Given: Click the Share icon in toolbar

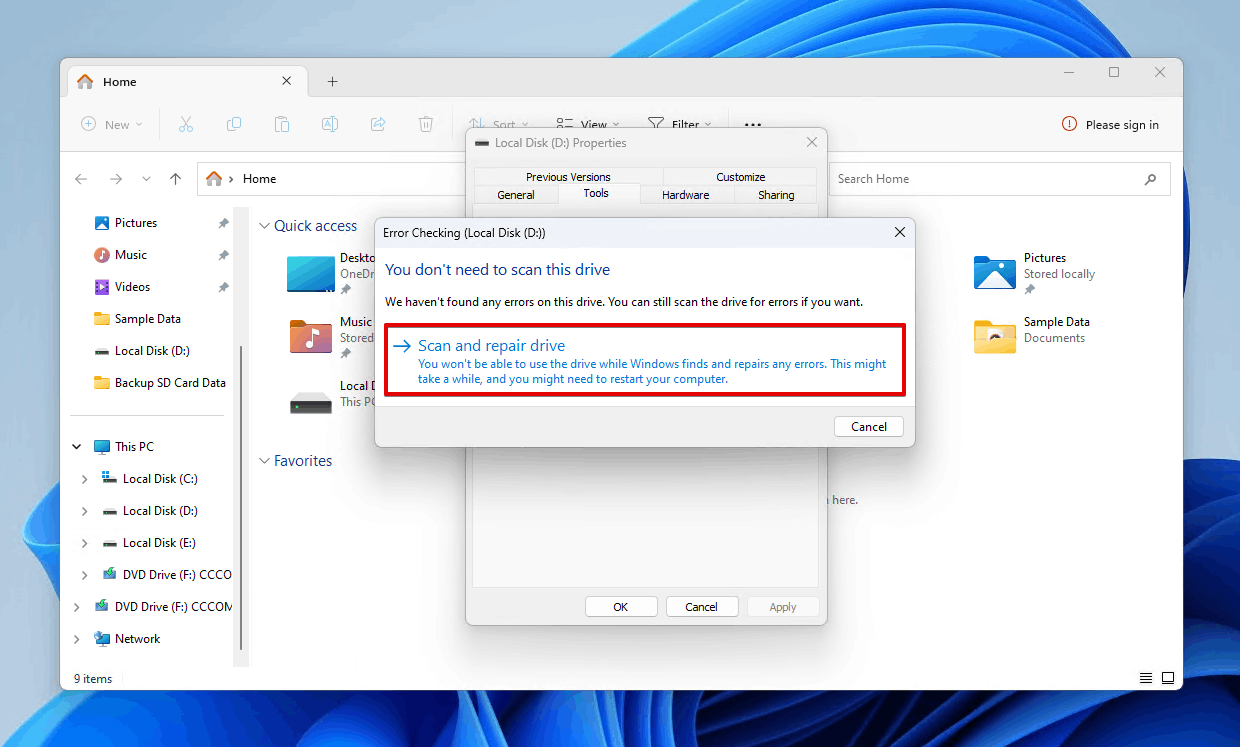Looking at the screenshot, I should [378, 124].
